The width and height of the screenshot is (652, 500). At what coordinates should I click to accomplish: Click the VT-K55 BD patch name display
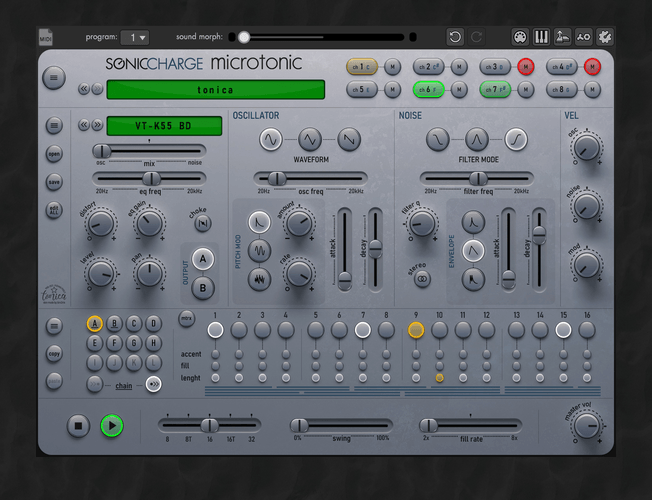tap(164, 126)
